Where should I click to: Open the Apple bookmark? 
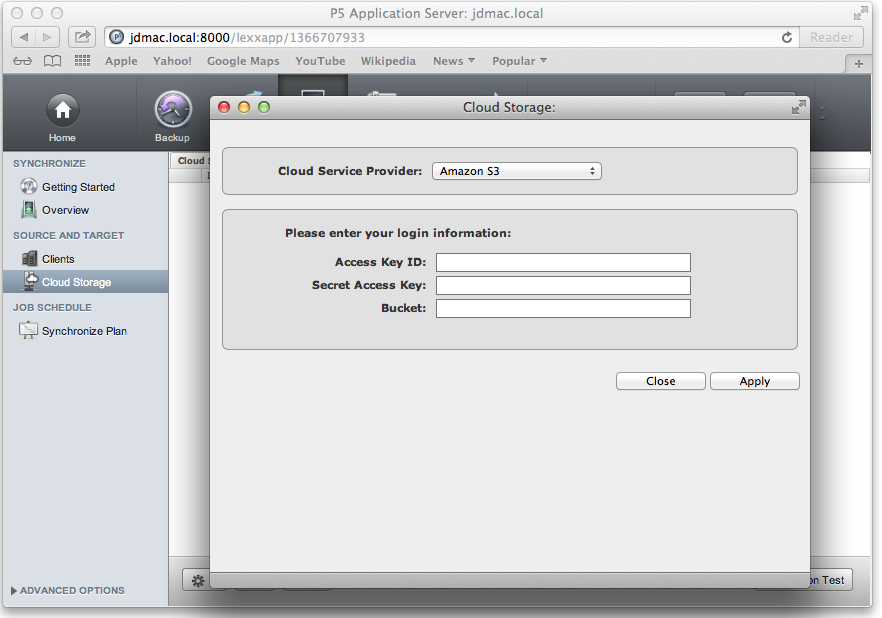(x=121, y=61)
